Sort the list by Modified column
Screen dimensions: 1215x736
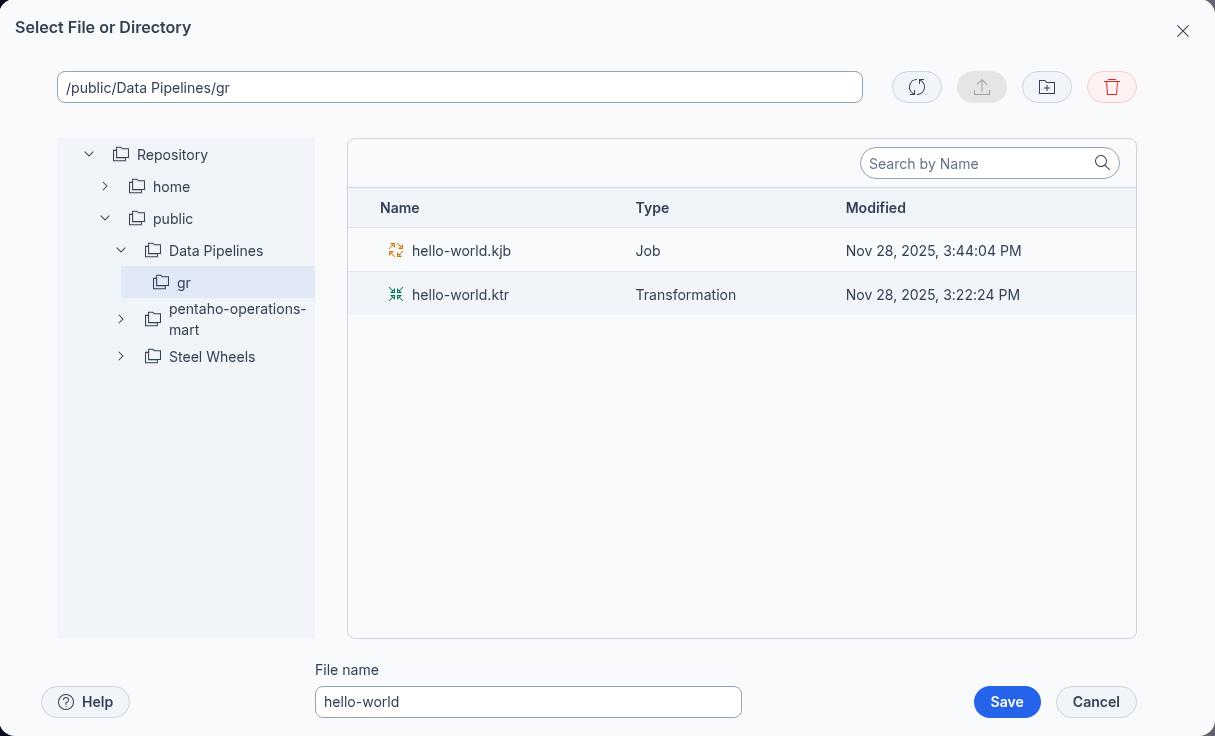point(875,208)
